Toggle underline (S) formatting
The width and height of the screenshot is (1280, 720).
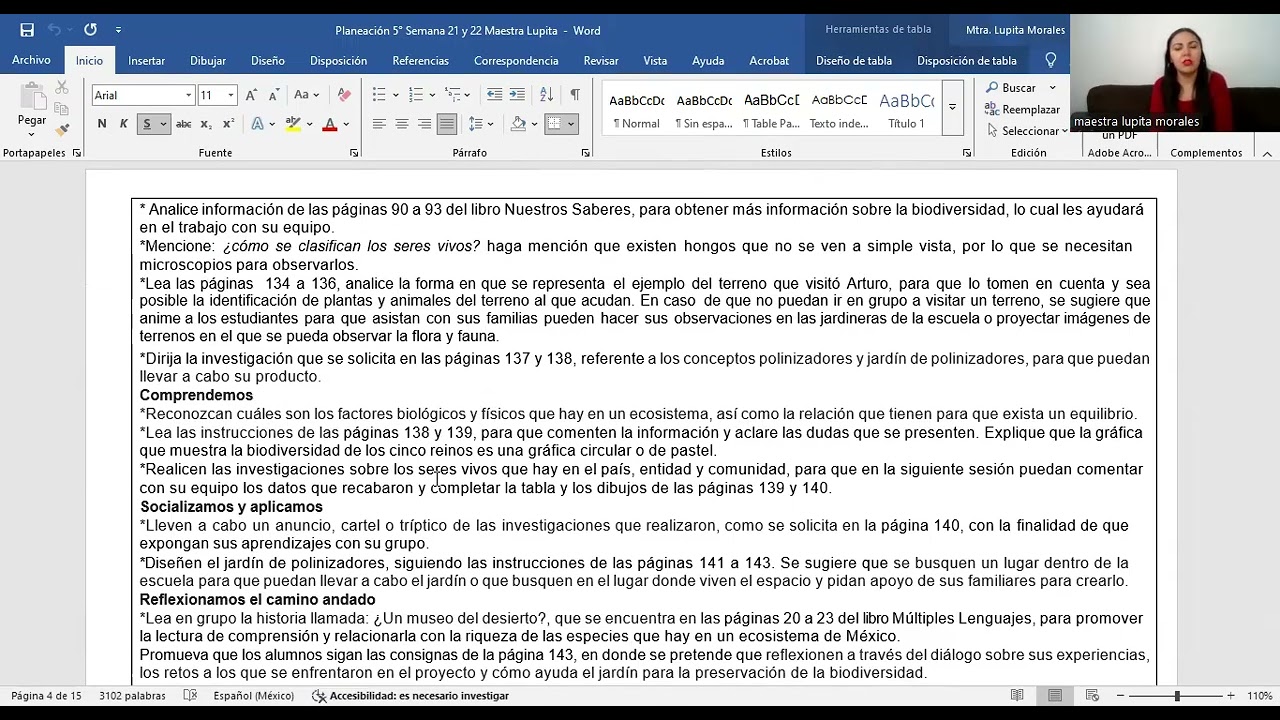147,124
